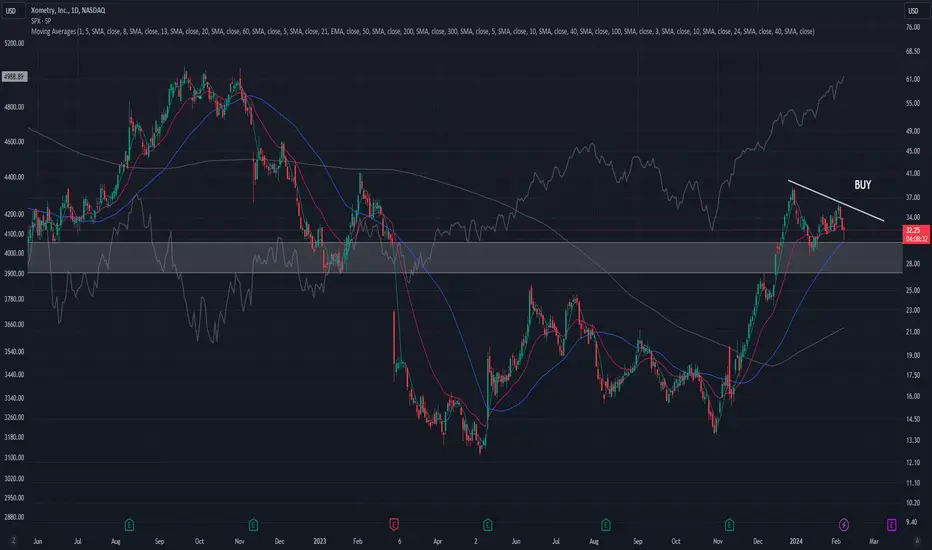Click the 5200.00 value on the left scale
The height and width of the screenshot is (550, 932).
(14, 43)
